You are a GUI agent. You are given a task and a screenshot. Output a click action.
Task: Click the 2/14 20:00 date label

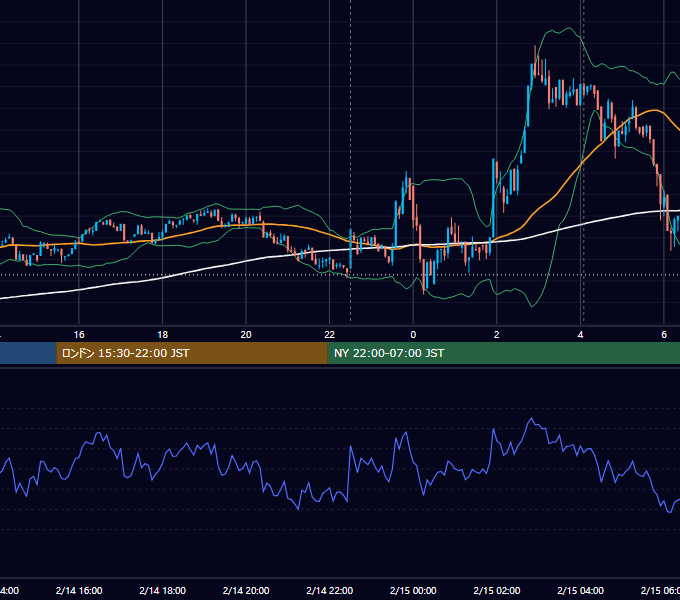pyautogui.click(x=246, y=590)
